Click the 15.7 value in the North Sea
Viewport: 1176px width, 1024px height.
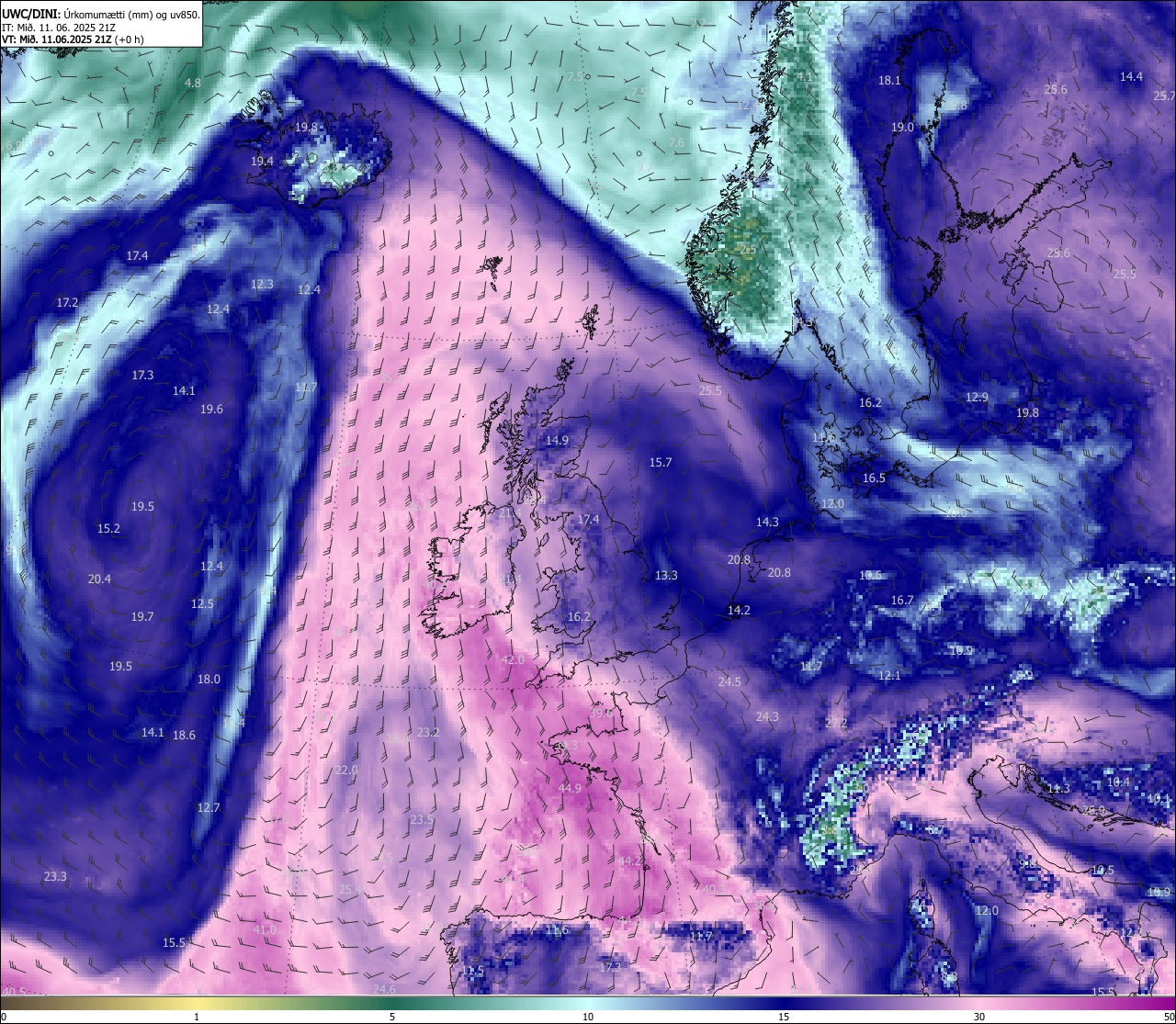pyautogui.click(x=661, y=463)
